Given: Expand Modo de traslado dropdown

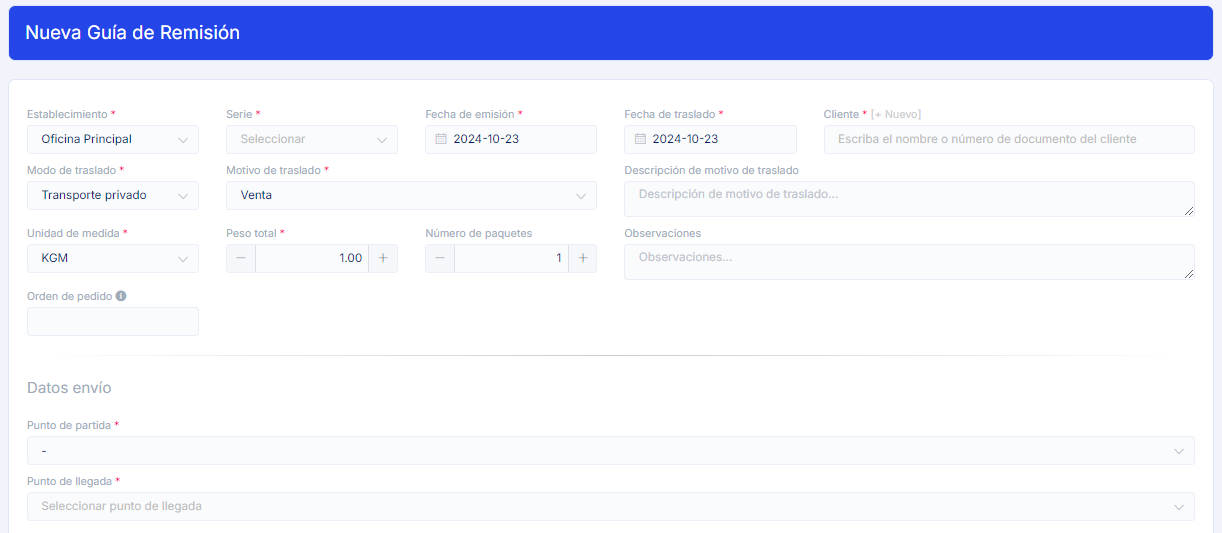Looking at the screenshot, I should 112,195.
